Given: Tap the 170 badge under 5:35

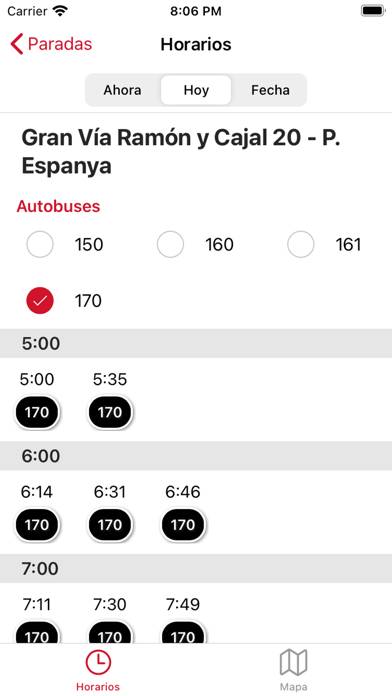Looking at the screenshot, I should (x=110, y=413).
